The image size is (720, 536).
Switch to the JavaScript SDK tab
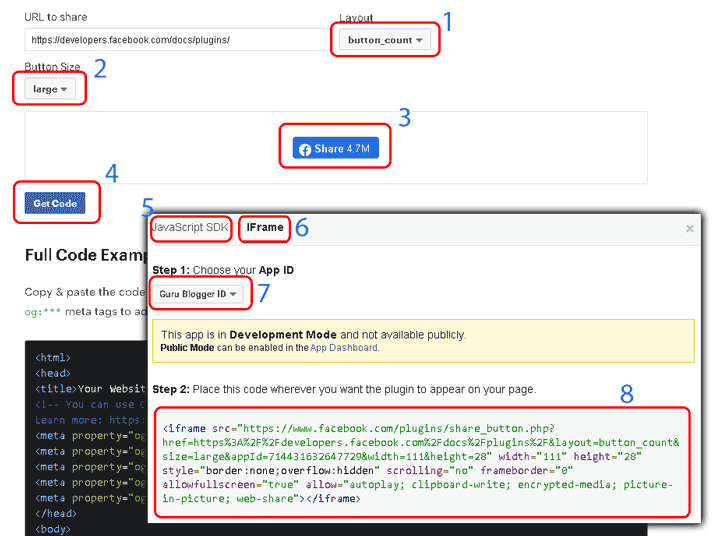(x=190, y=227)
